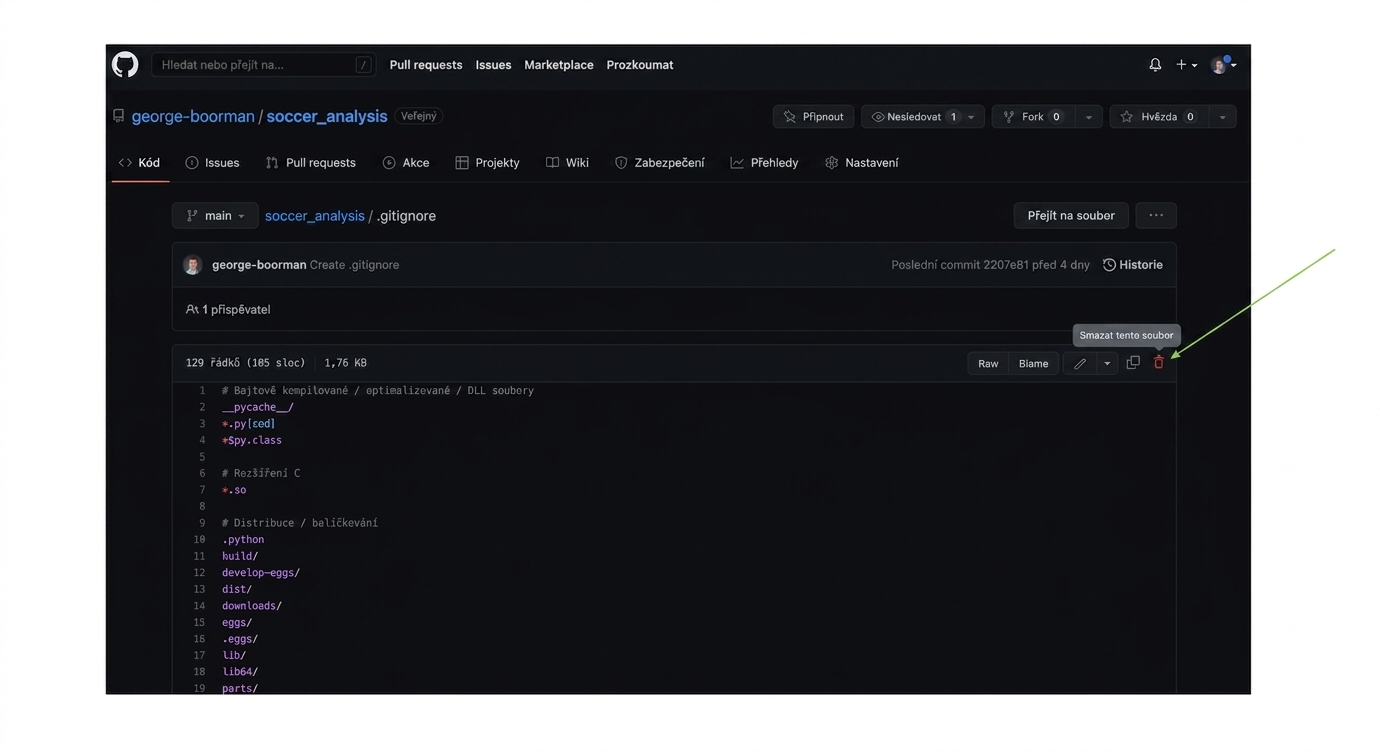Click the soccer_analysis breadcrumb link
Screen dimensions: 1380x752
pos(315,216)
